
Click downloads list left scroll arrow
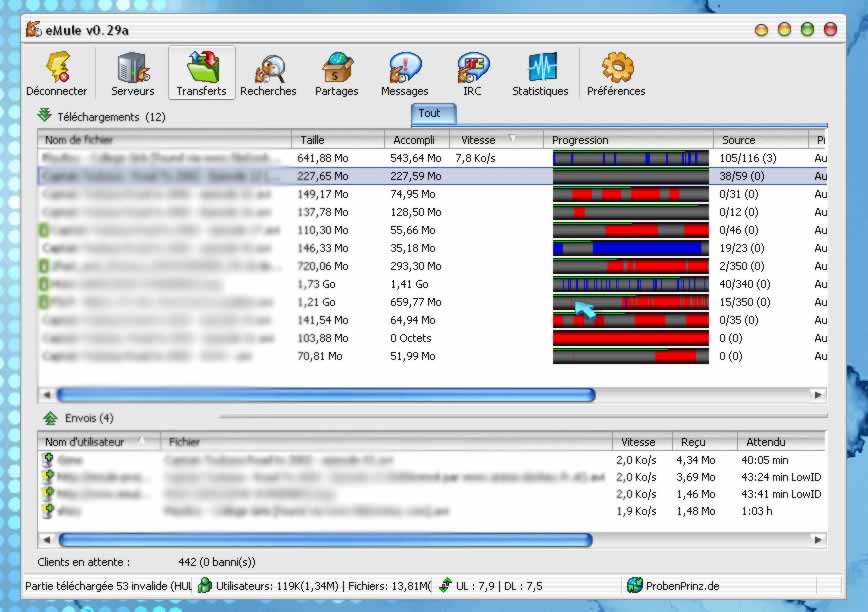(46, 395)
